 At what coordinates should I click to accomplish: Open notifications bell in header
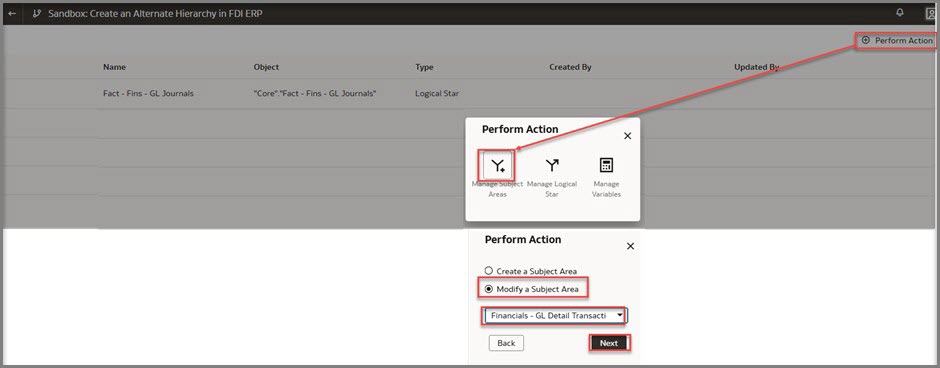[899, 13]
